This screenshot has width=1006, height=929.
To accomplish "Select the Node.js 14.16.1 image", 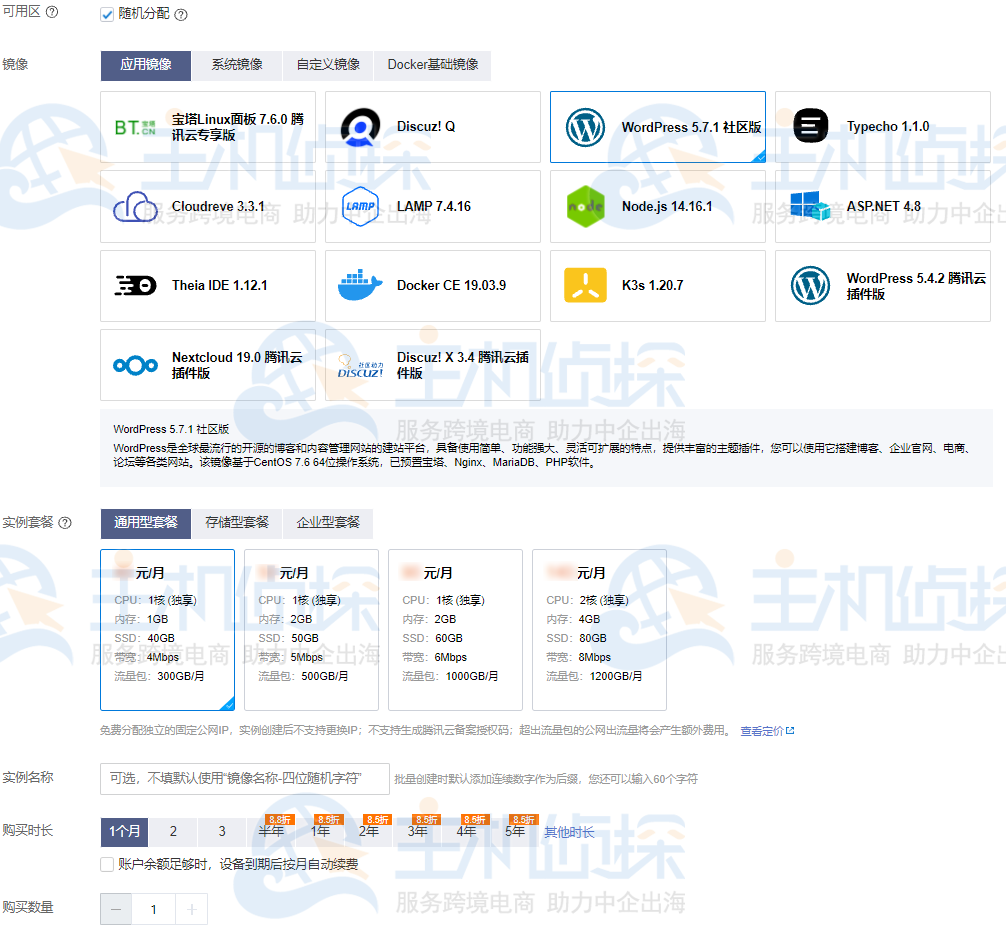I will pos(657,206).
